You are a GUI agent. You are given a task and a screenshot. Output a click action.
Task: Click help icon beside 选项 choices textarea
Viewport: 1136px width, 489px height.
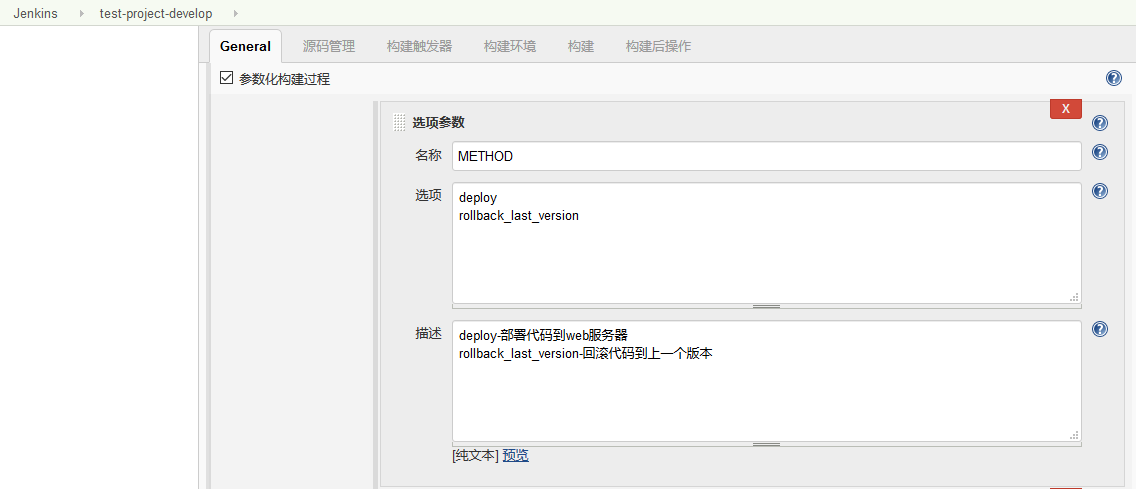tap(1100, 191)
